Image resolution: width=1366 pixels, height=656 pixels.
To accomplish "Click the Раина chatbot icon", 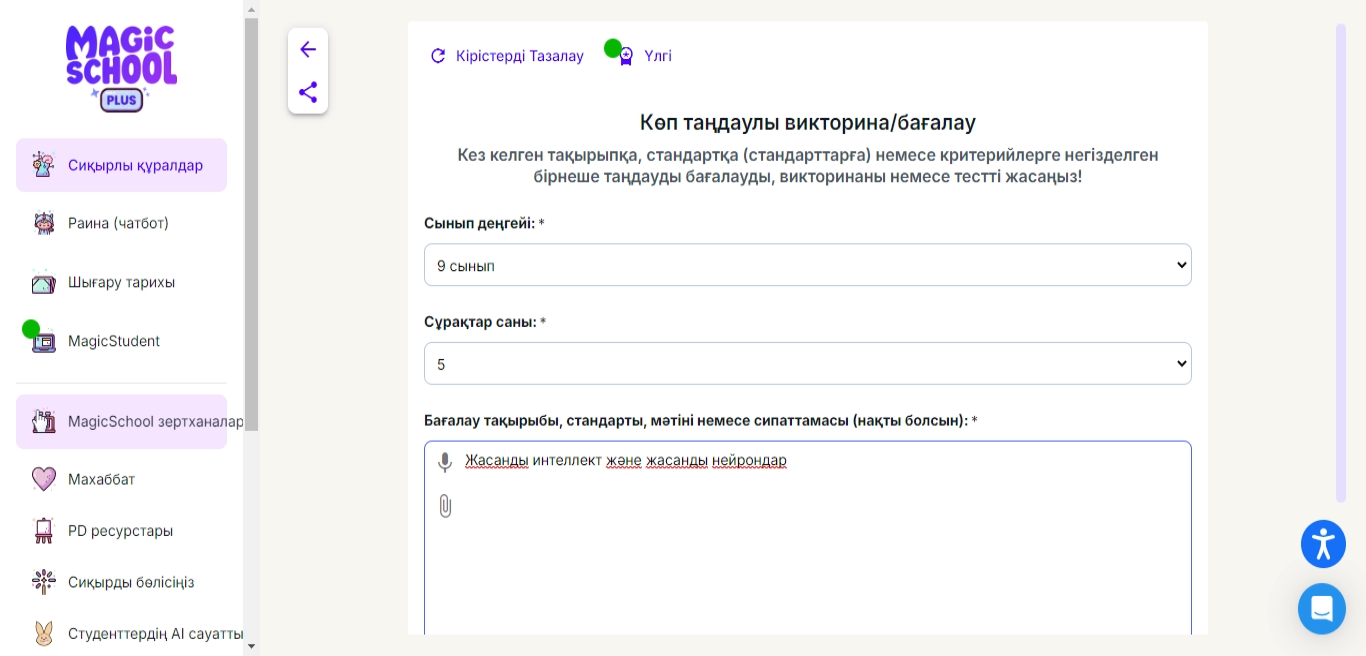I will tap(44, 223).
